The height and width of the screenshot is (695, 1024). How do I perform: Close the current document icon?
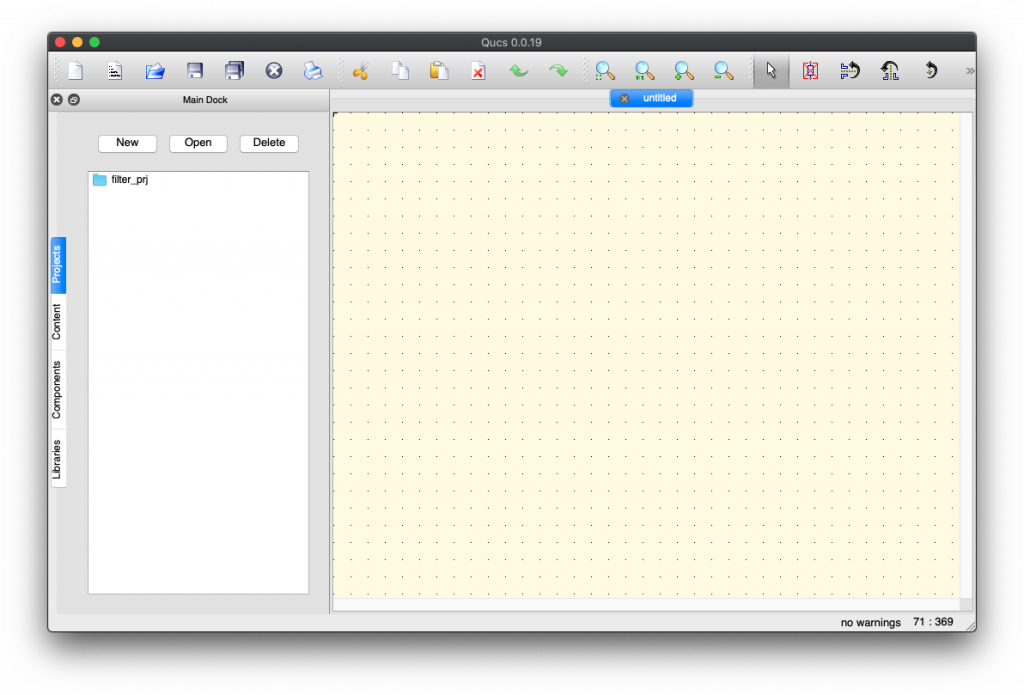click(x=274, y=71)
